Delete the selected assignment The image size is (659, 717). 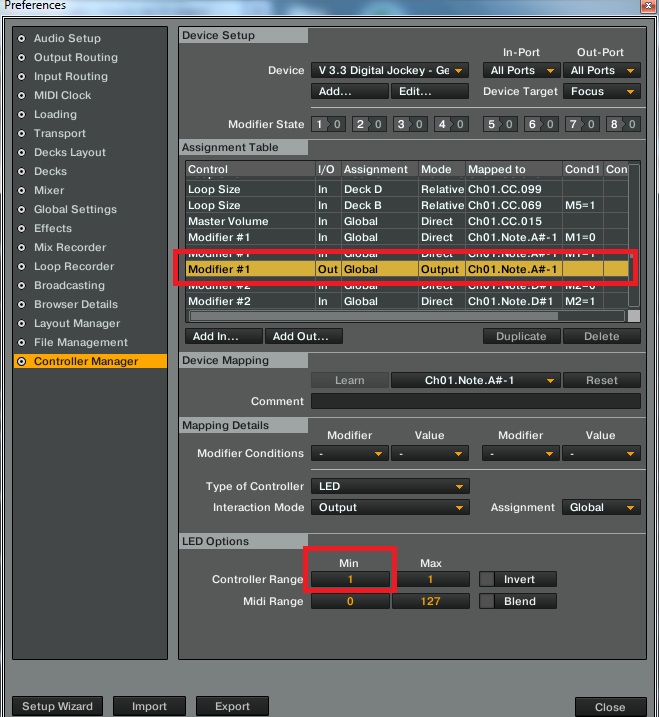click(601, 337)
